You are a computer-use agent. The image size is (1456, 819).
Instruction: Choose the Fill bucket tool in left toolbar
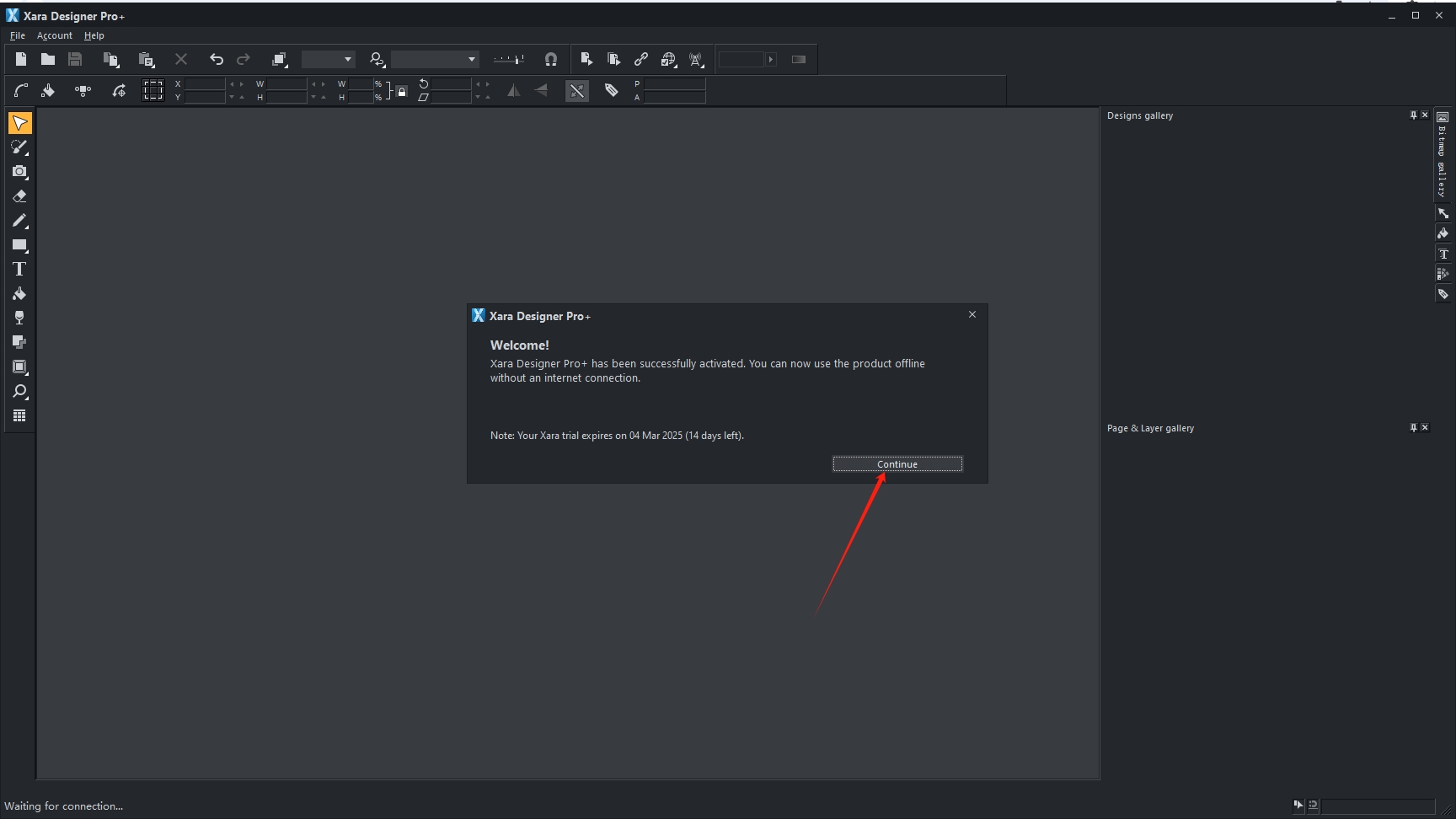pos(19,294)
